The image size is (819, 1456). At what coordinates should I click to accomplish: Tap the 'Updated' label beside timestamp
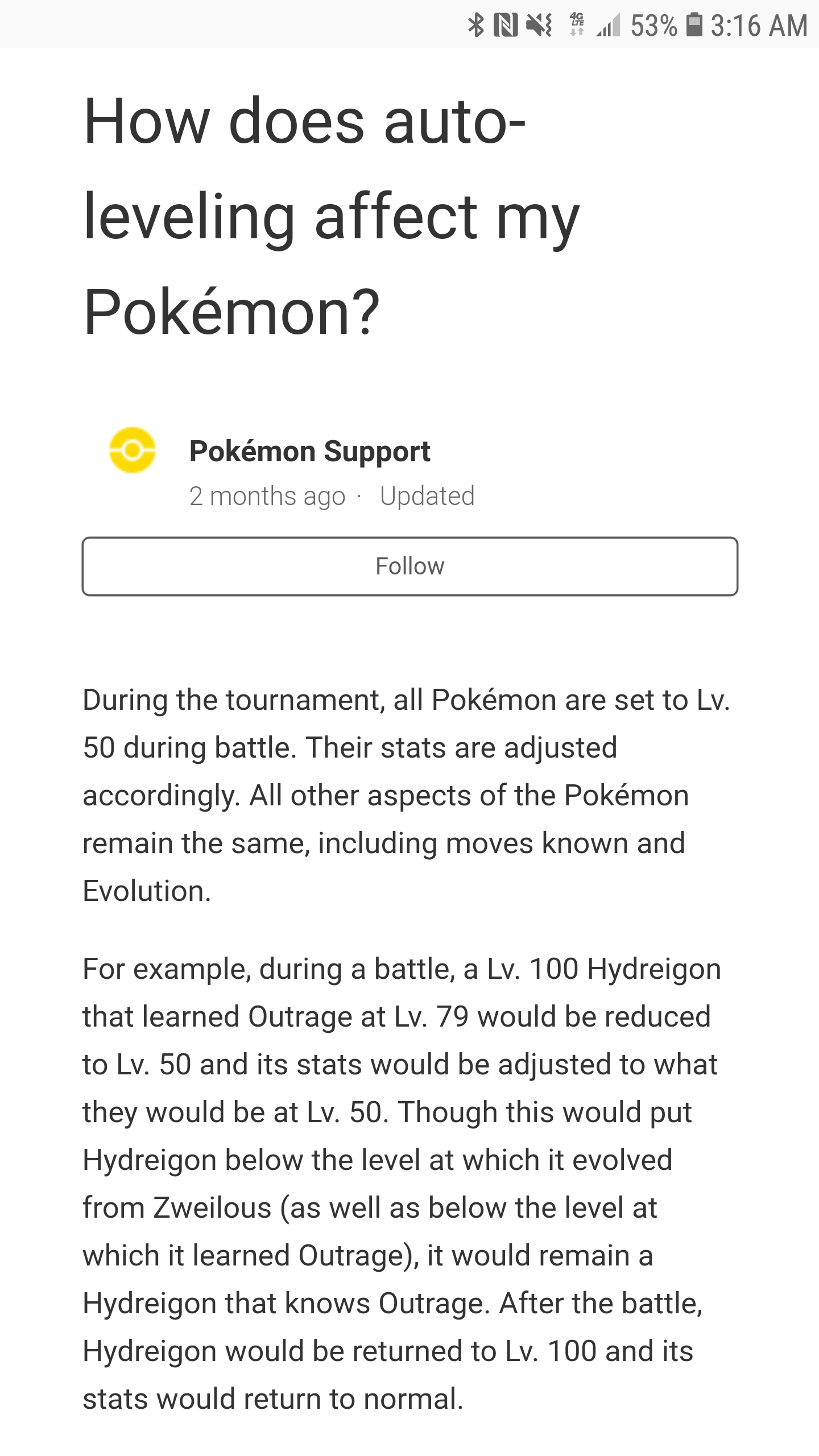click(x=427, y=496)
